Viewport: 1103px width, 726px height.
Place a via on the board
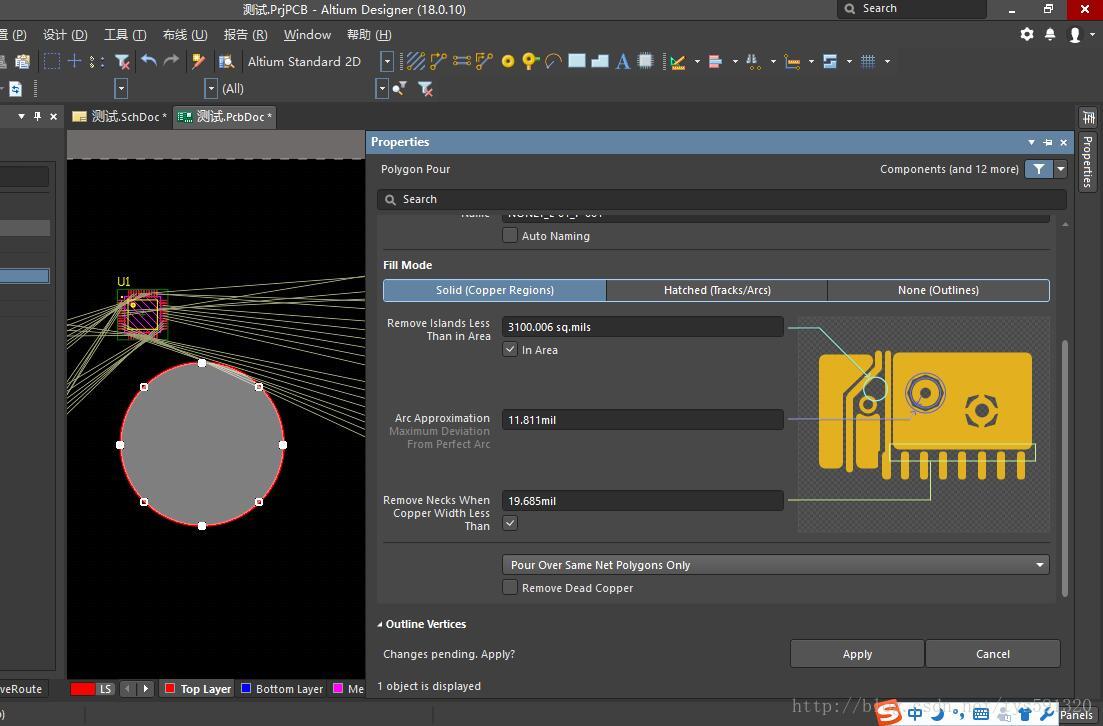(530, 61)
